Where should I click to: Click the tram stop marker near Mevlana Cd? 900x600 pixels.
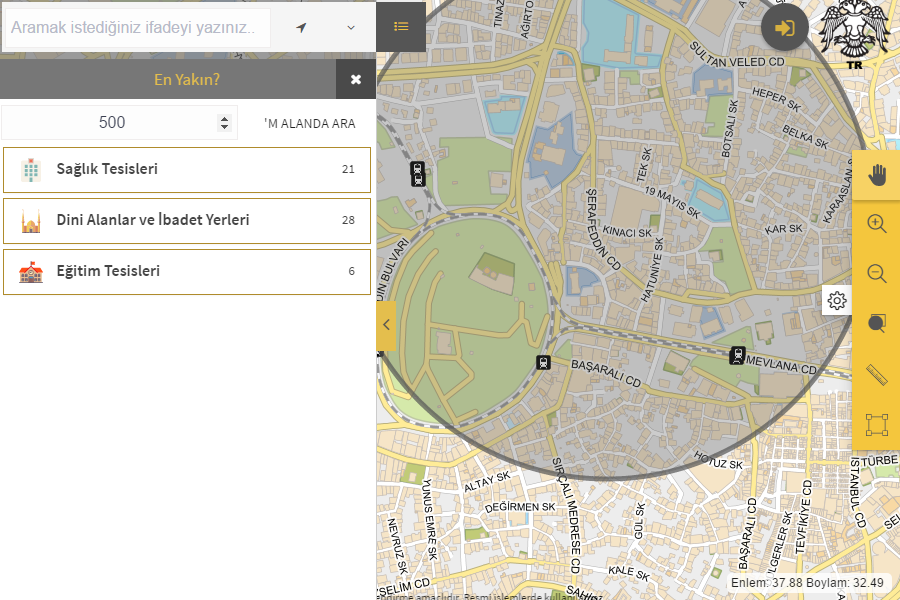pos(738,355)
